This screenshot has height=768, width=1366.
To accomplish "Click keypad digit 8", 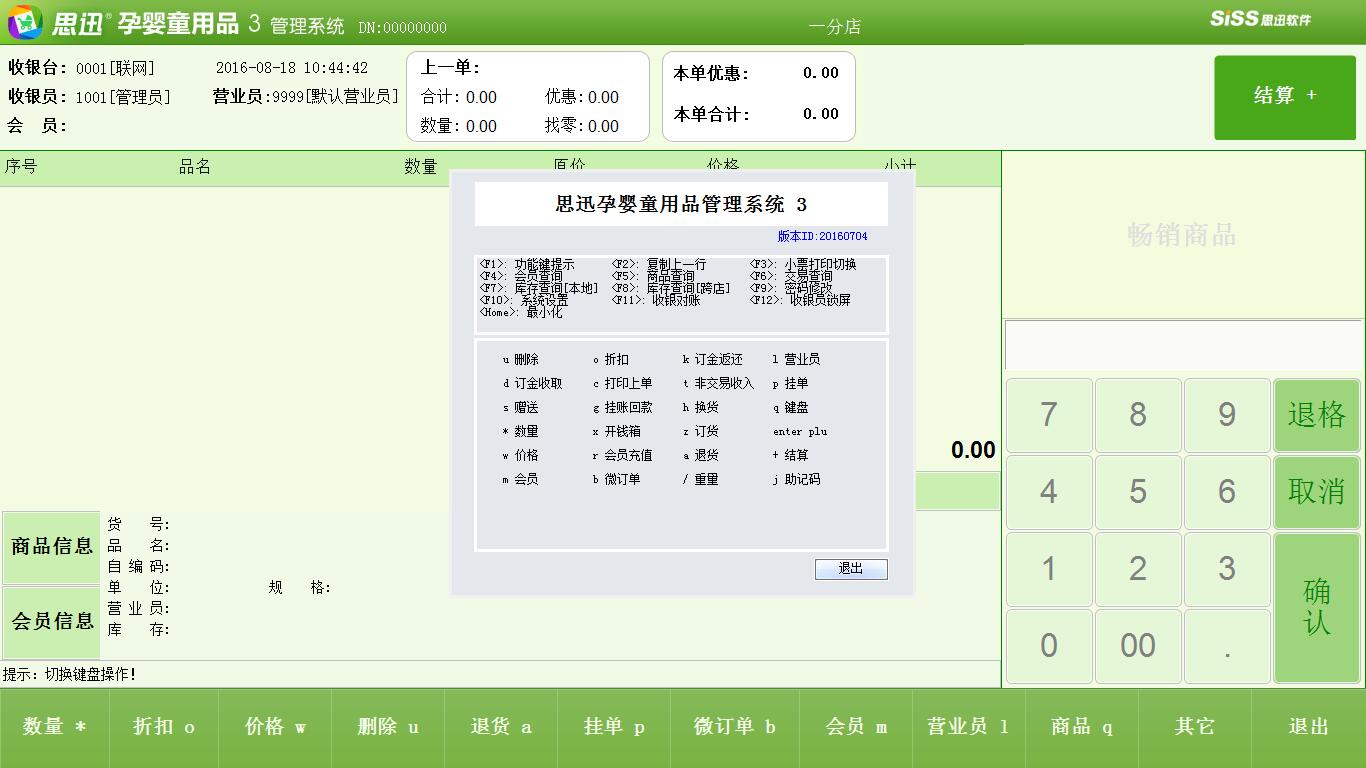I will (x=1138, y=415).
